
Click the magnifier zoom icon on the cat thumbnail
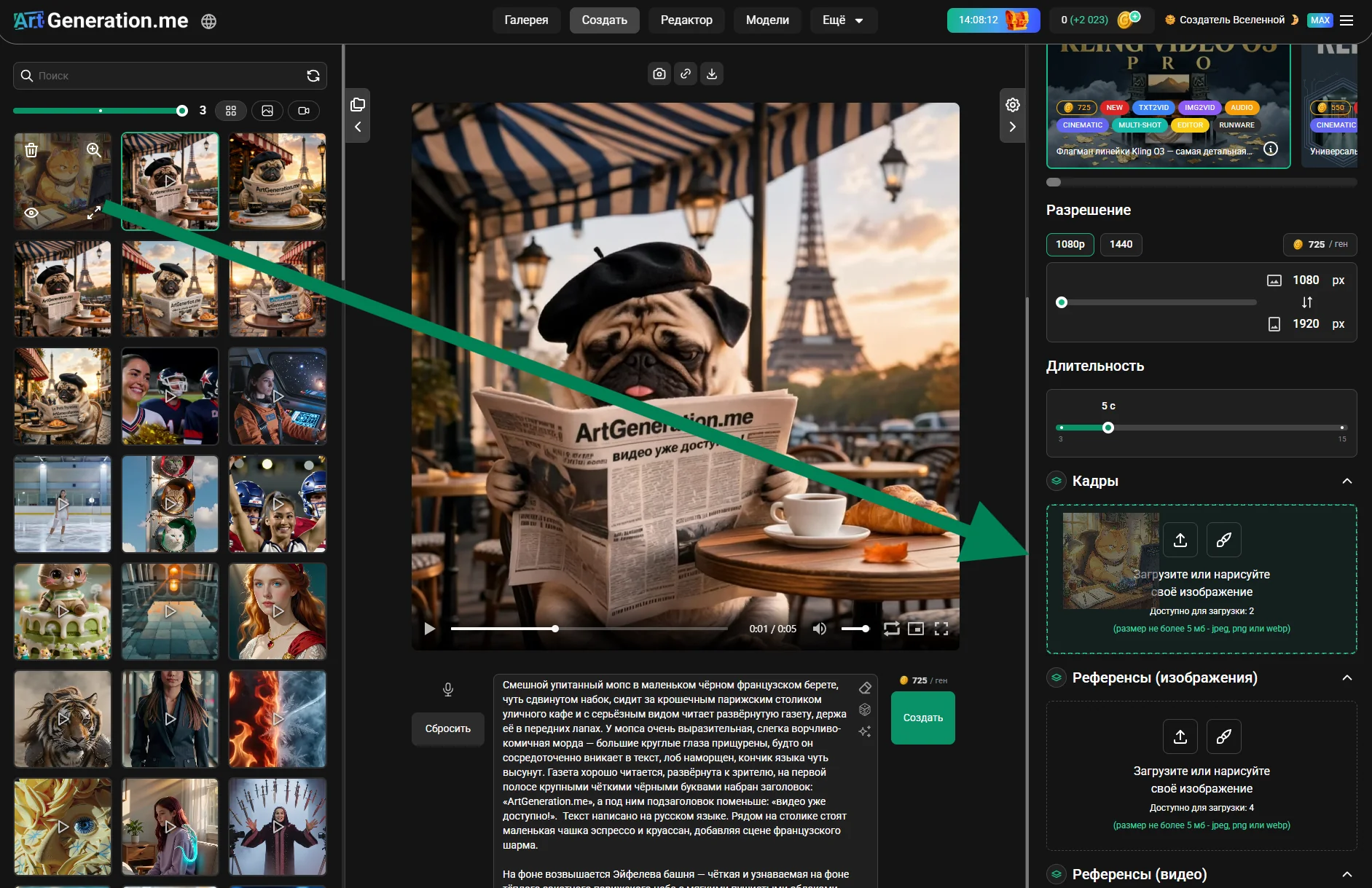[94, 149]
